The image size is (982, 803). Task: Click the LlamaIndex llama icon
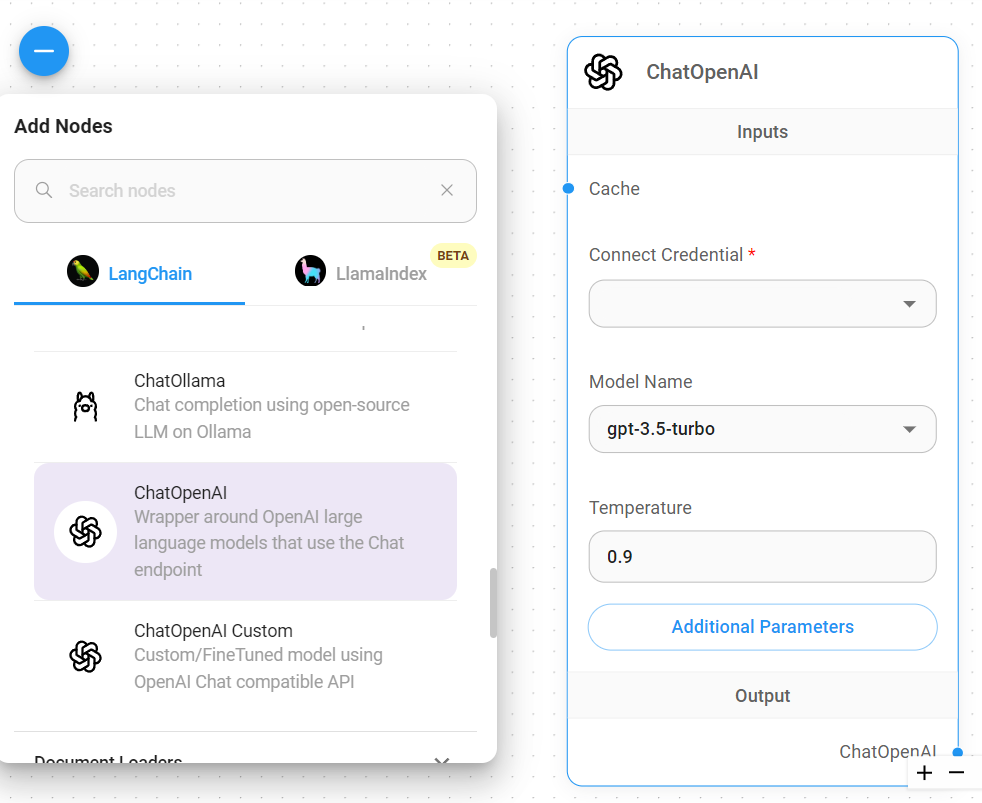point(311,272)
